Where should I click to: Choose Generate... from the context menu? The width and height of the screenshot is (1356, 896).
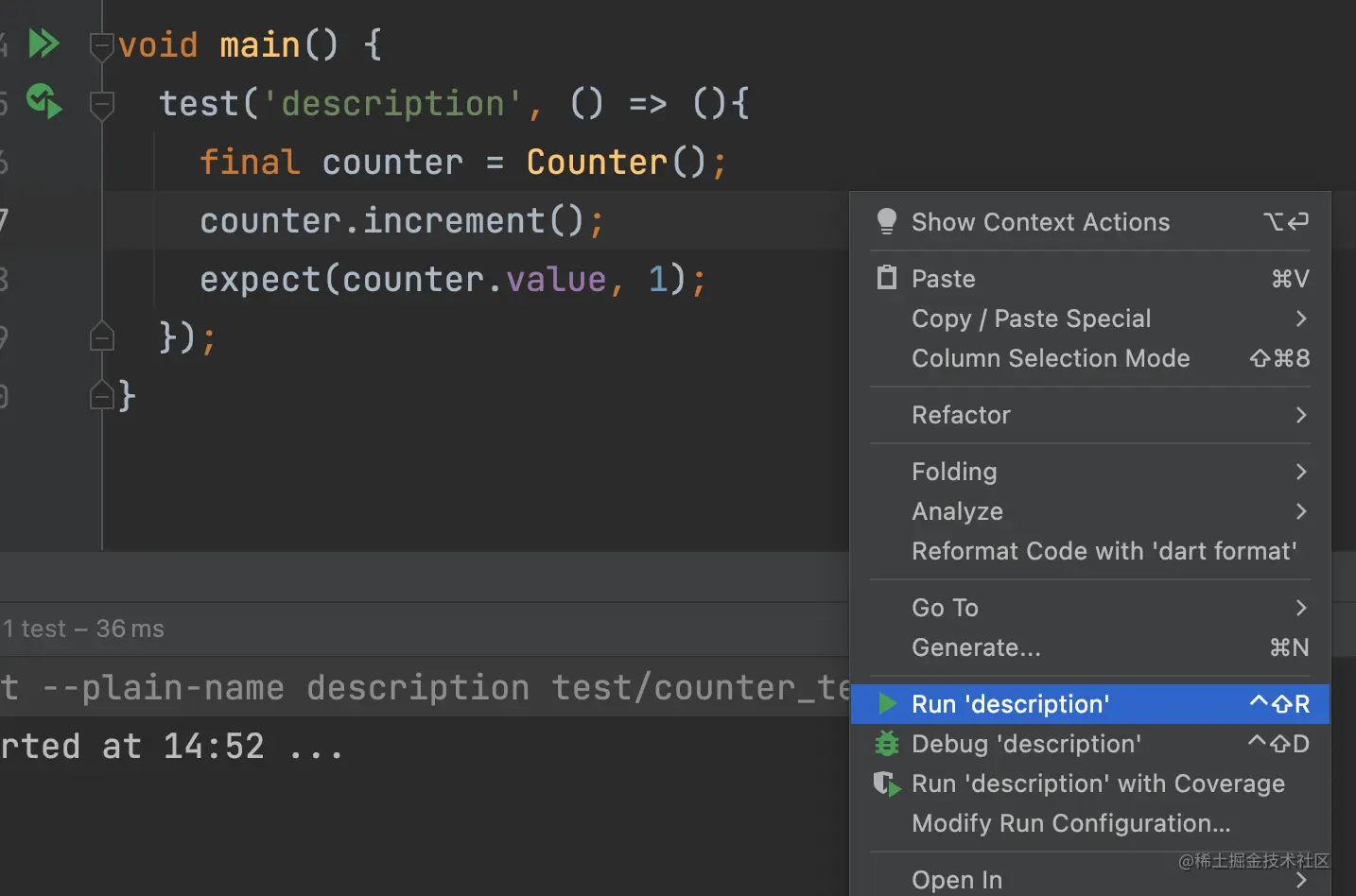[x=976, y=647]
